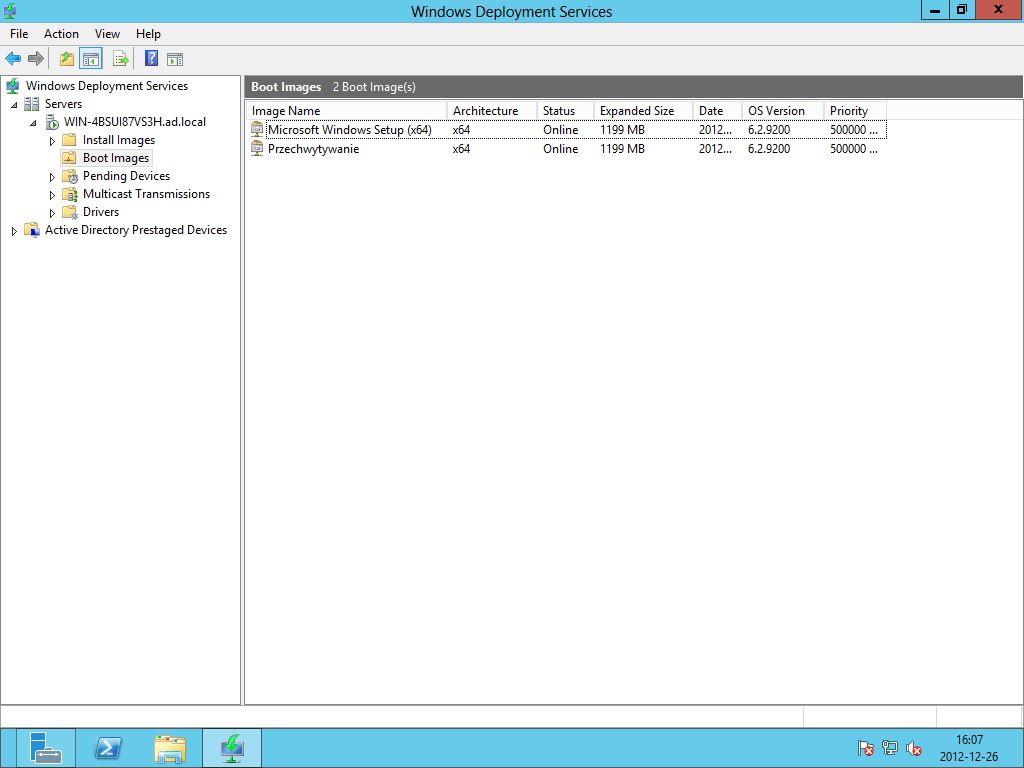Select the Microsoft Windows Setup (x64) row name
This screenshot has width=1024, height=768.
tap(349, 130)
